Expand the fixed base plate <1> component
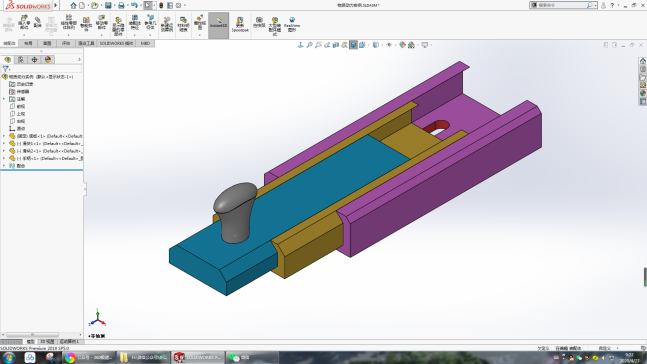Viewport: 647px width, 364px height. [x=4, y=136]
